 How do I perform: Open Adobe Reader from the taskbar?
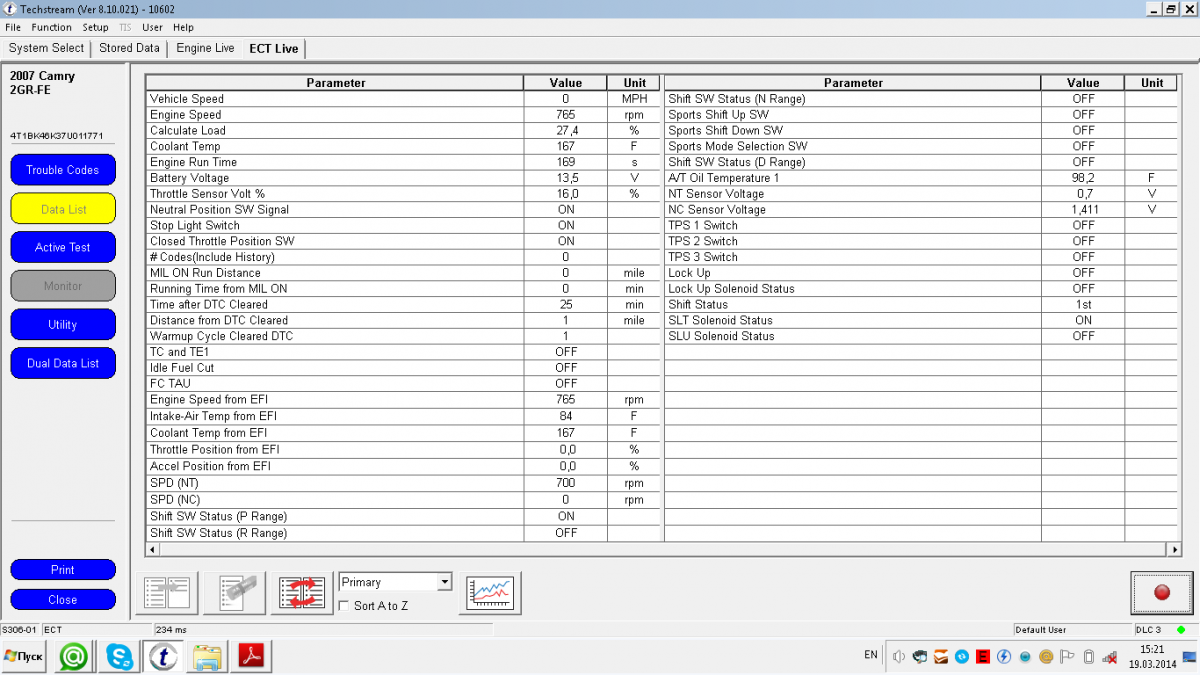click(x=251, y=657)
